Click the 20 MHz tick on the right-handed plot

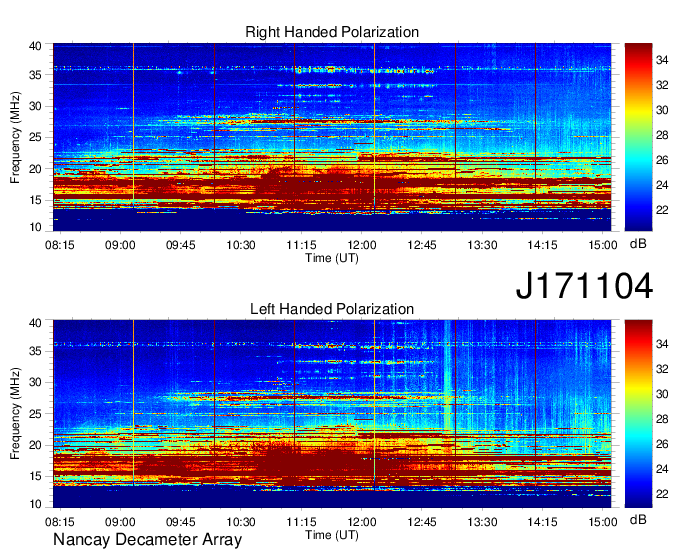[x=35, y=169]
